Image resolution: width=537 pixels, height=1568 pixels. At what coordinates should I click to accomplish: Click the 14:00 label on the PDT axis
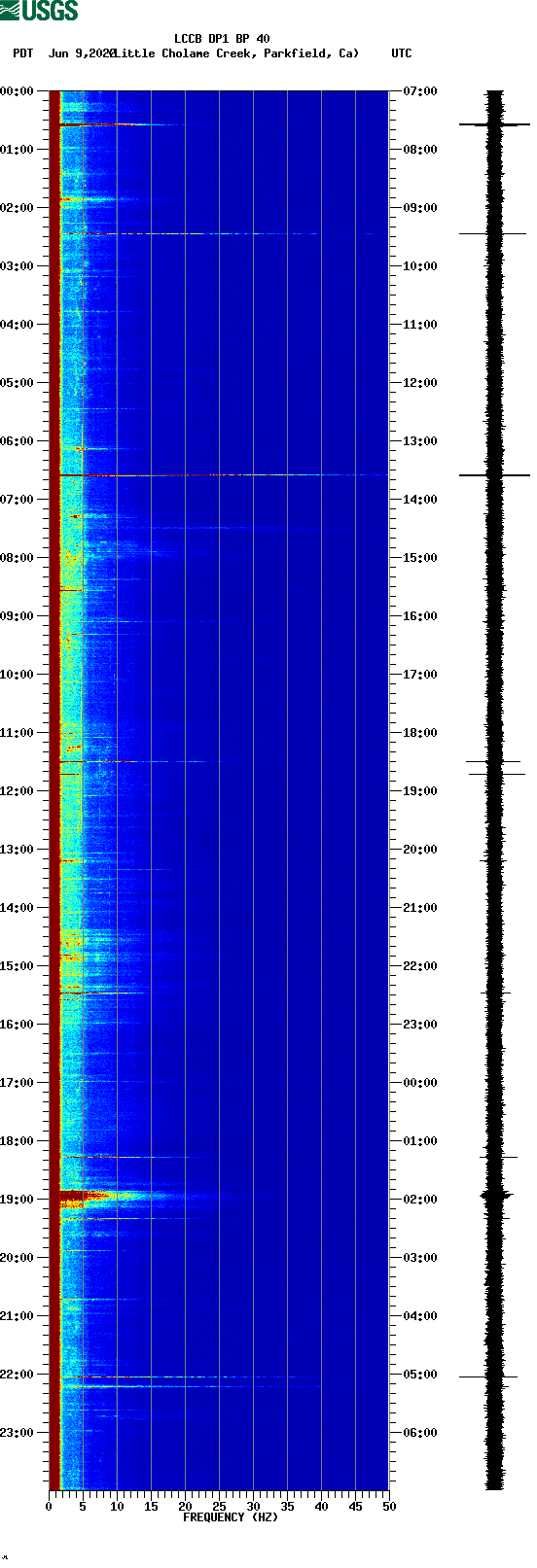point(18,908)
